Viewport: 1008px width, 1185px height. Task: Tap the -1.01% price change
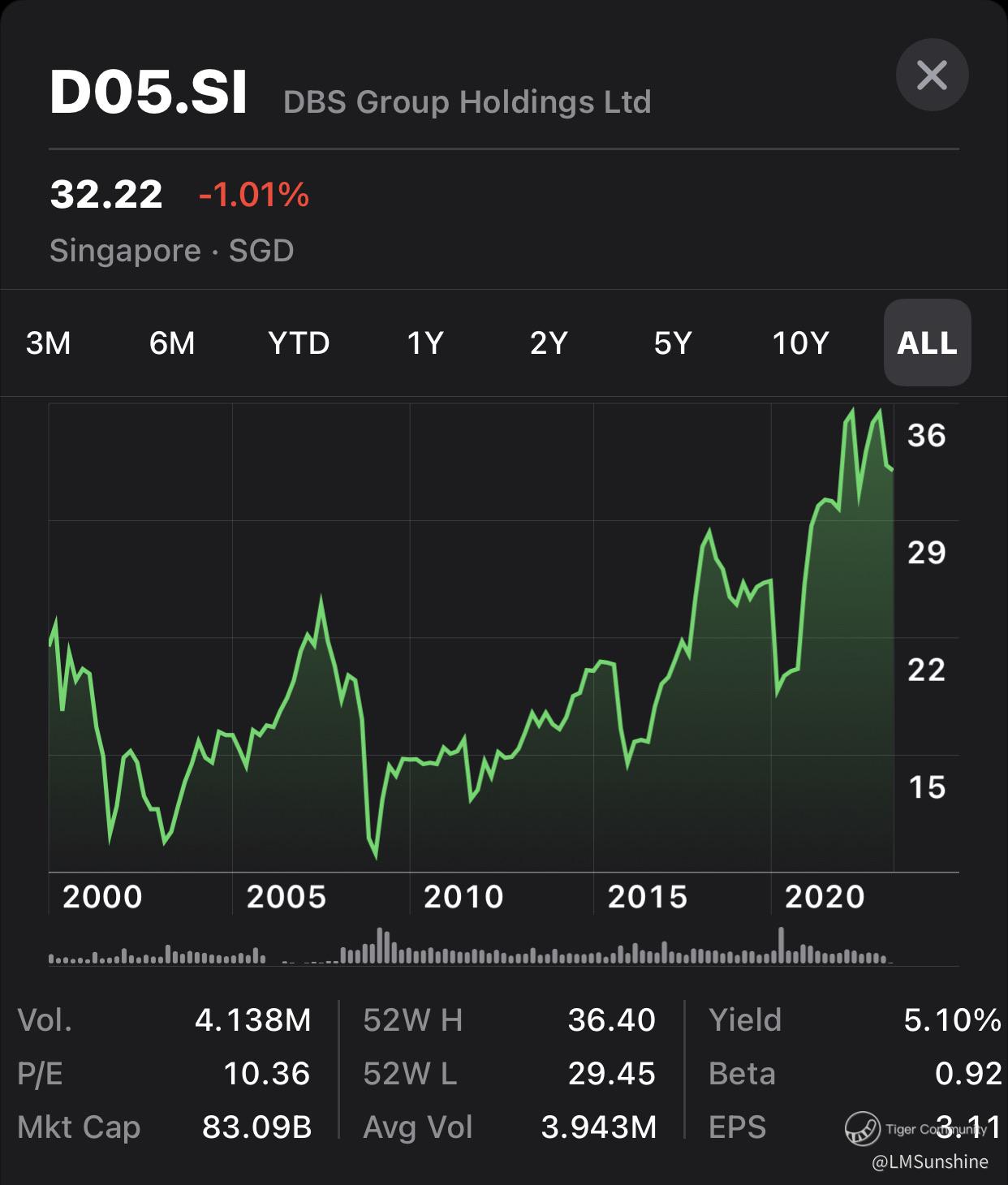pyautogui.click(x=254, y=195)
